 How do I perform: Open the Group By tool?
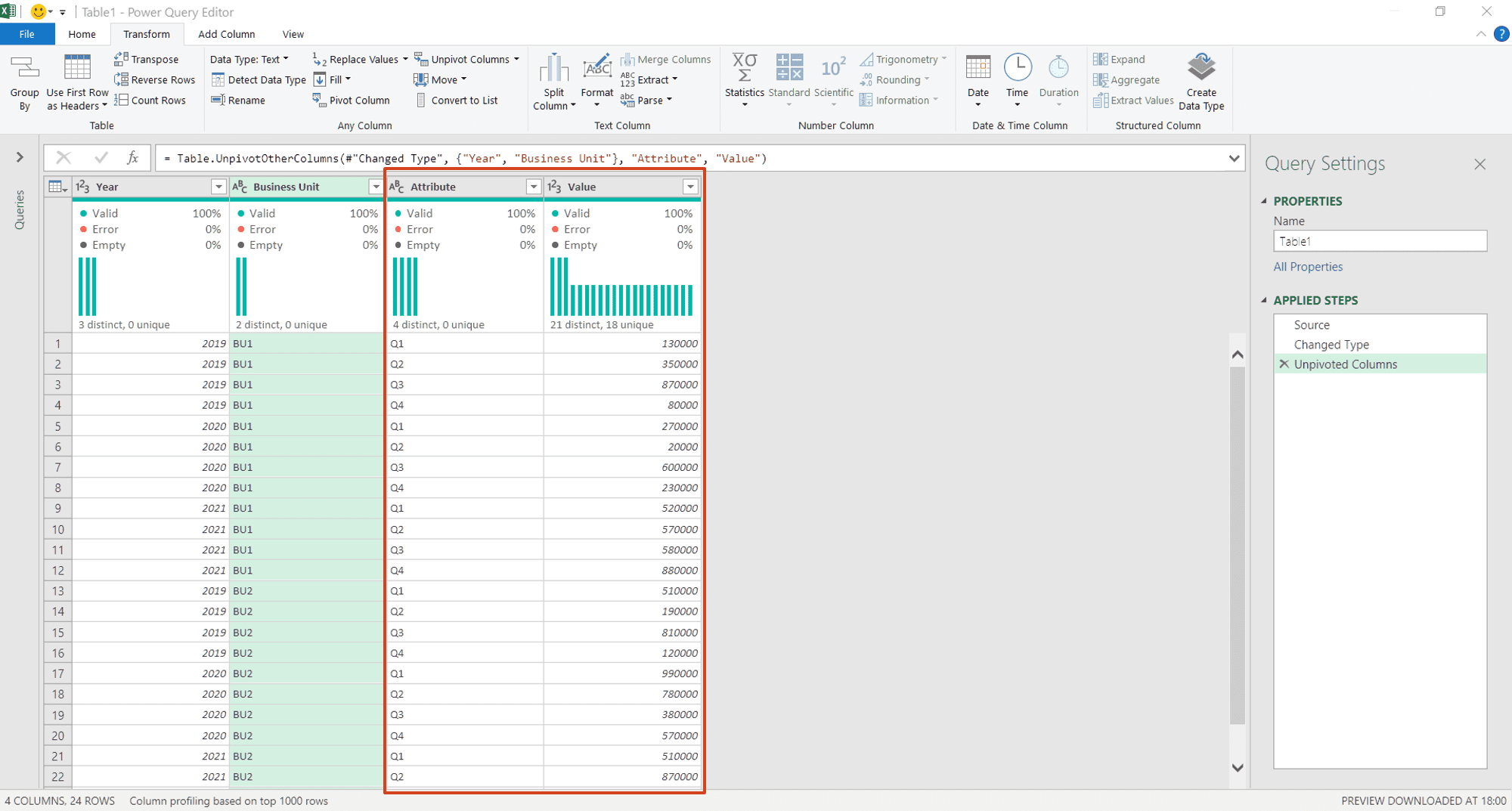pos(24,81)
